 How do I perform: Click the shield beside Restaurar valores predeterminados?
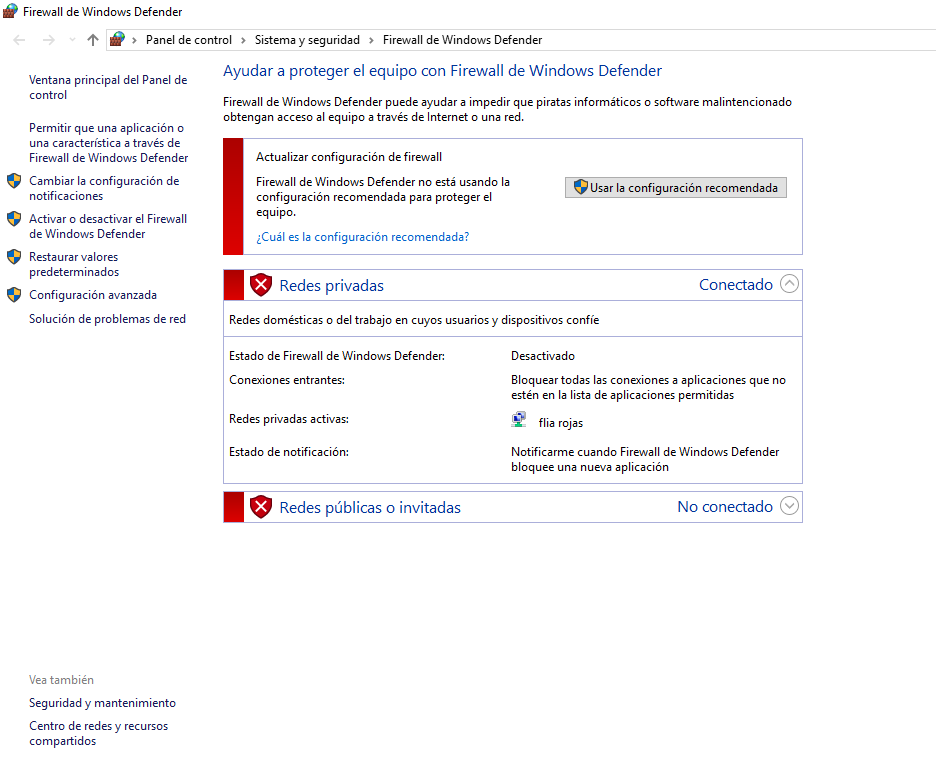14,257
